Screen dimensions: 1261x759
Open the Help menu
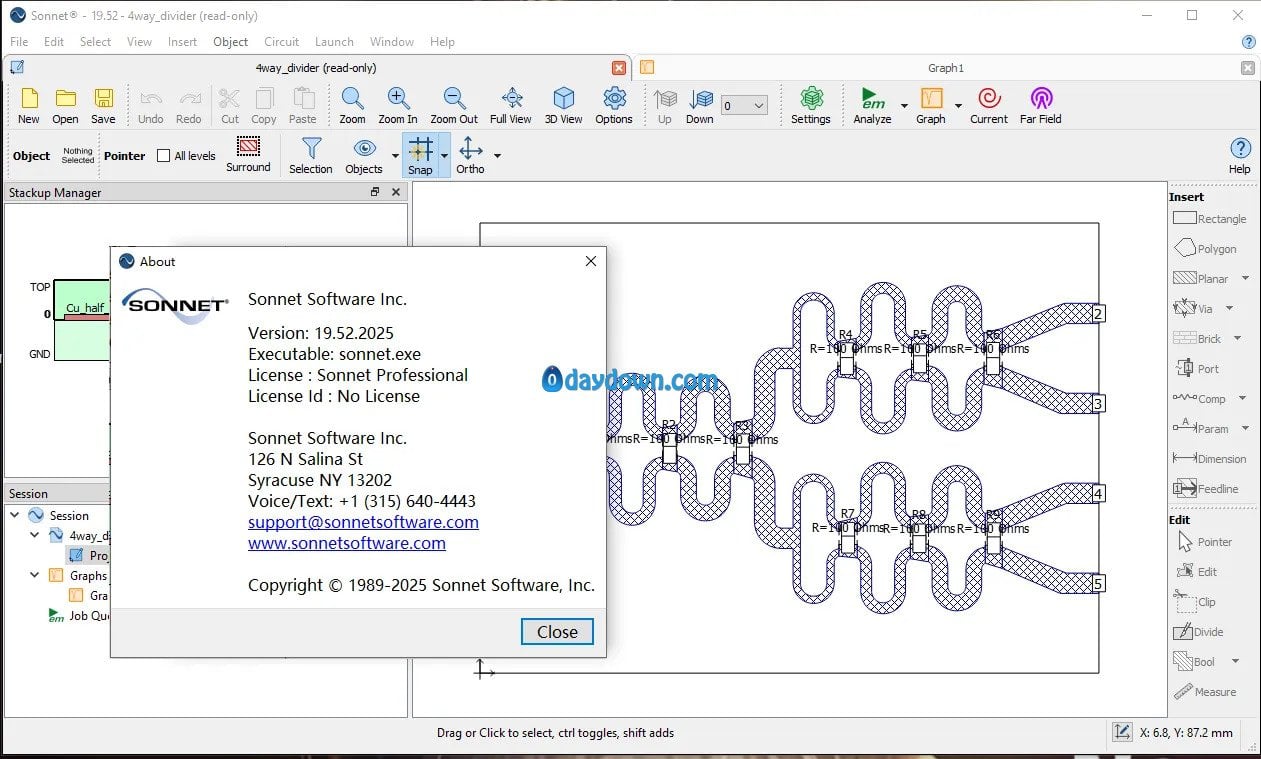(442, 42)
